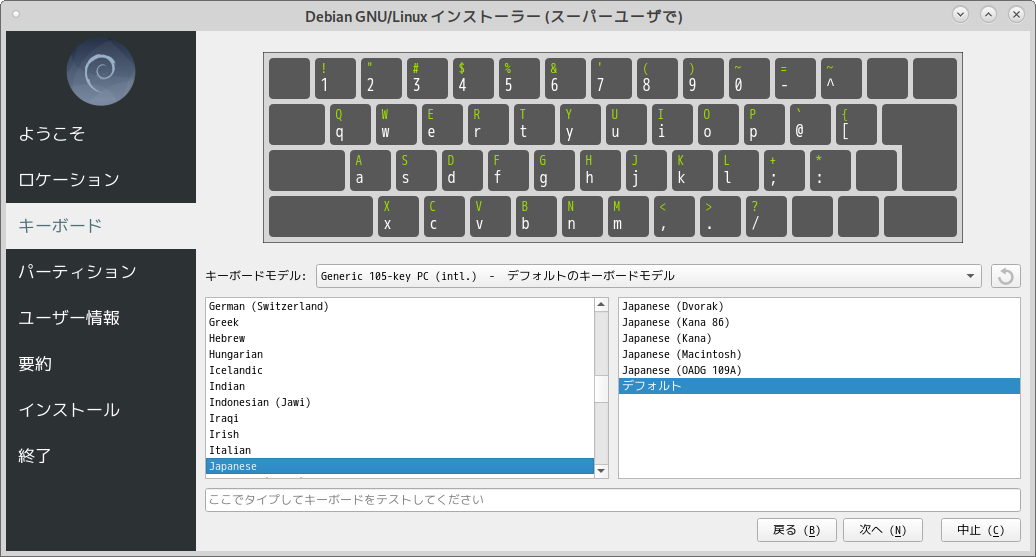
Task: Select Hungarian layout in list
Action: (x=400, y=354)
